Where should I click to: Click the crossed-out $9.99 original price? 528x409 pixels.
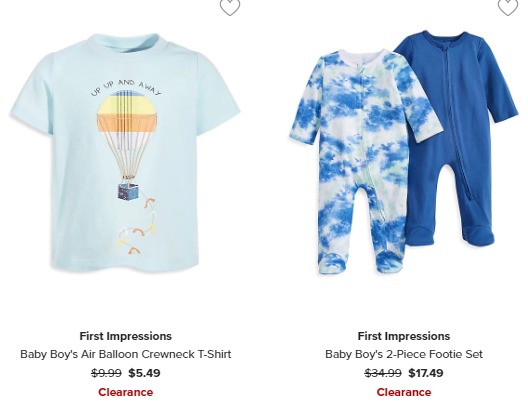click(106, 373)
